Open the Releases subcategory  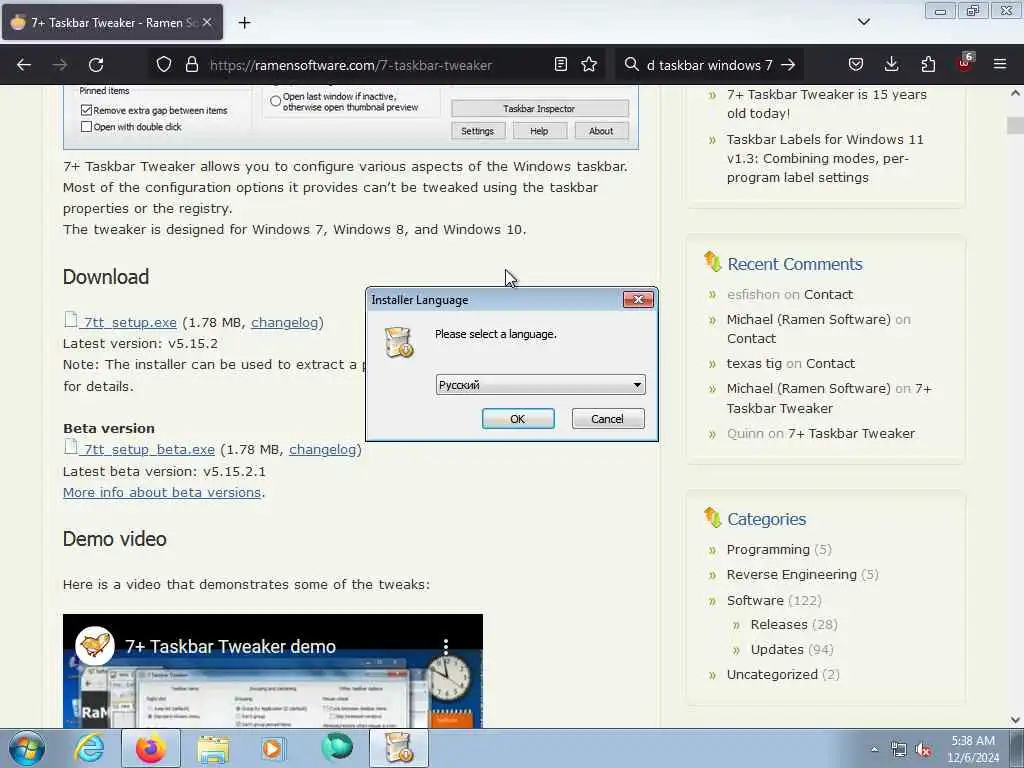pos(779,624)
